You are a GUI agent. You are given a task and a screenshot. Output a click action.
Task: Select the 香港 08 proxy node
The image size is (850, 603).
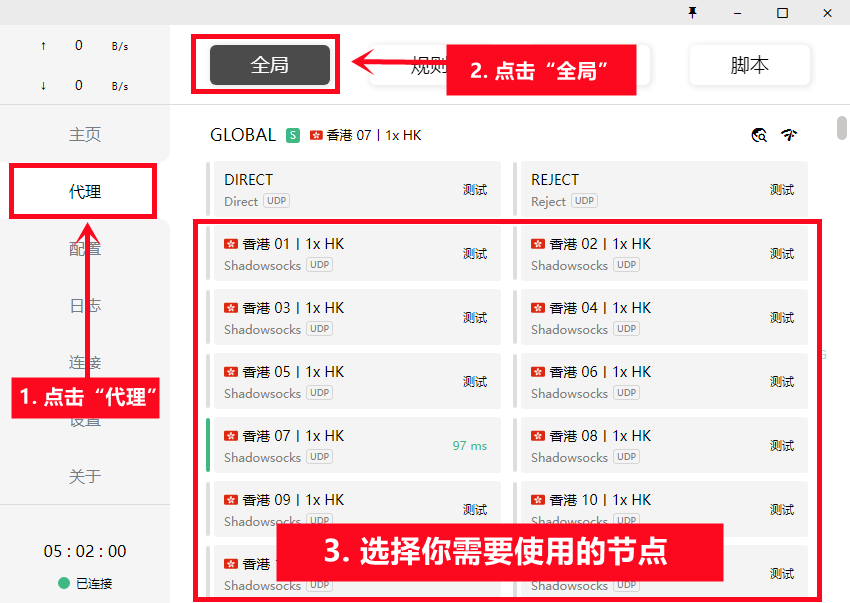click(640, 445)
